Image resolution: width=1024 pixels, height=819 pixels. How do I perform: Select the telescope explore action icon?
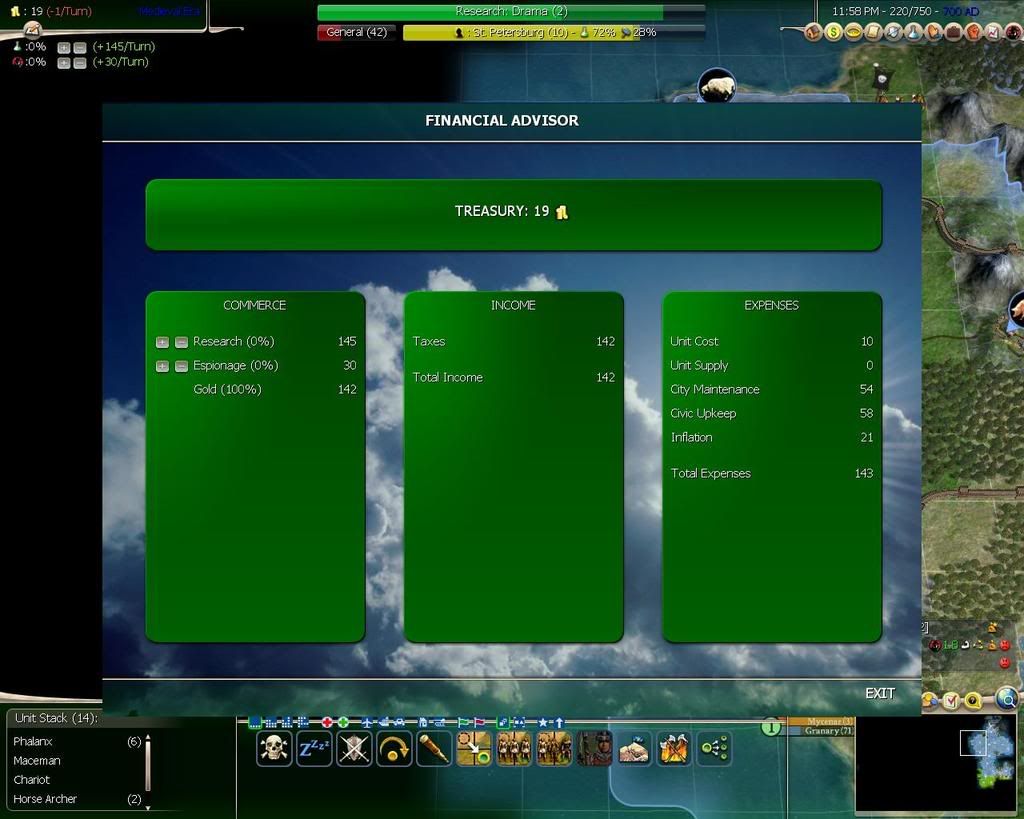pos(434,749)
